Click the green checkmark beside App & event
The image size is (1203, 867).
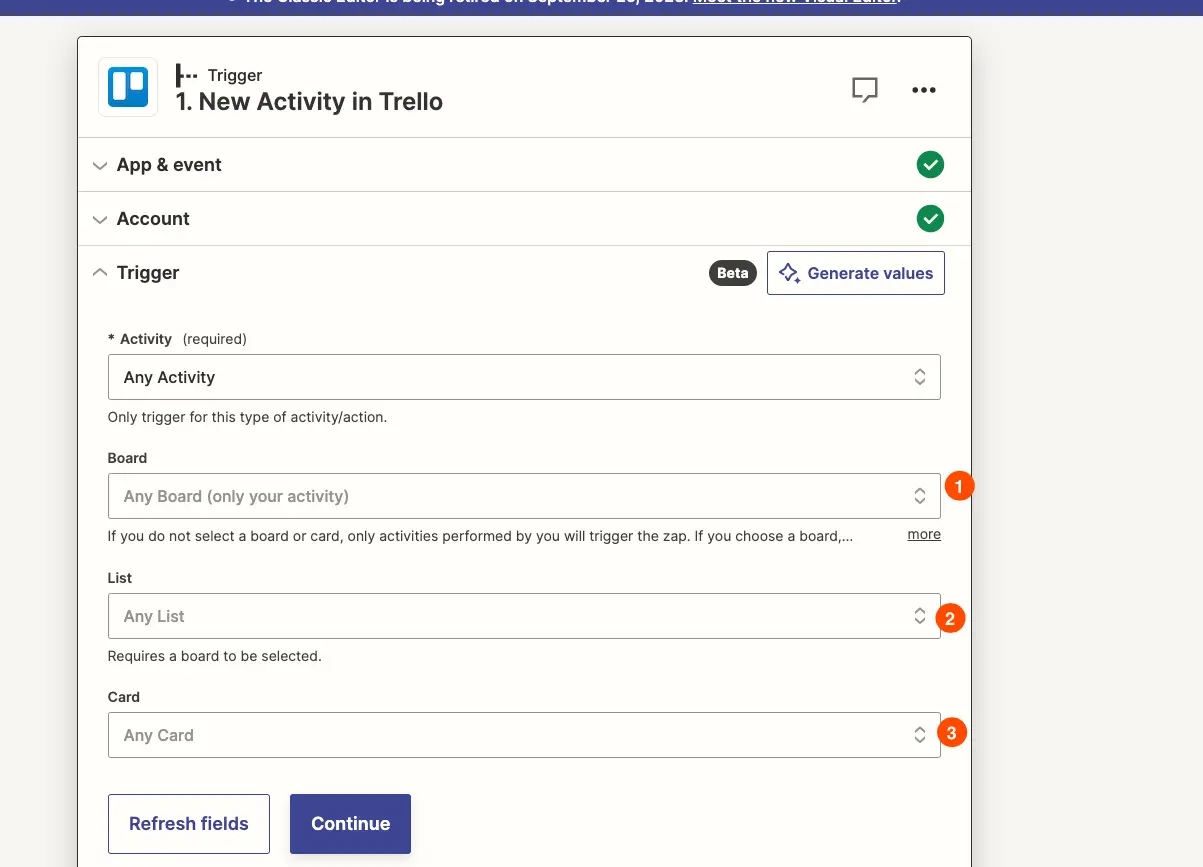[930, 165]
